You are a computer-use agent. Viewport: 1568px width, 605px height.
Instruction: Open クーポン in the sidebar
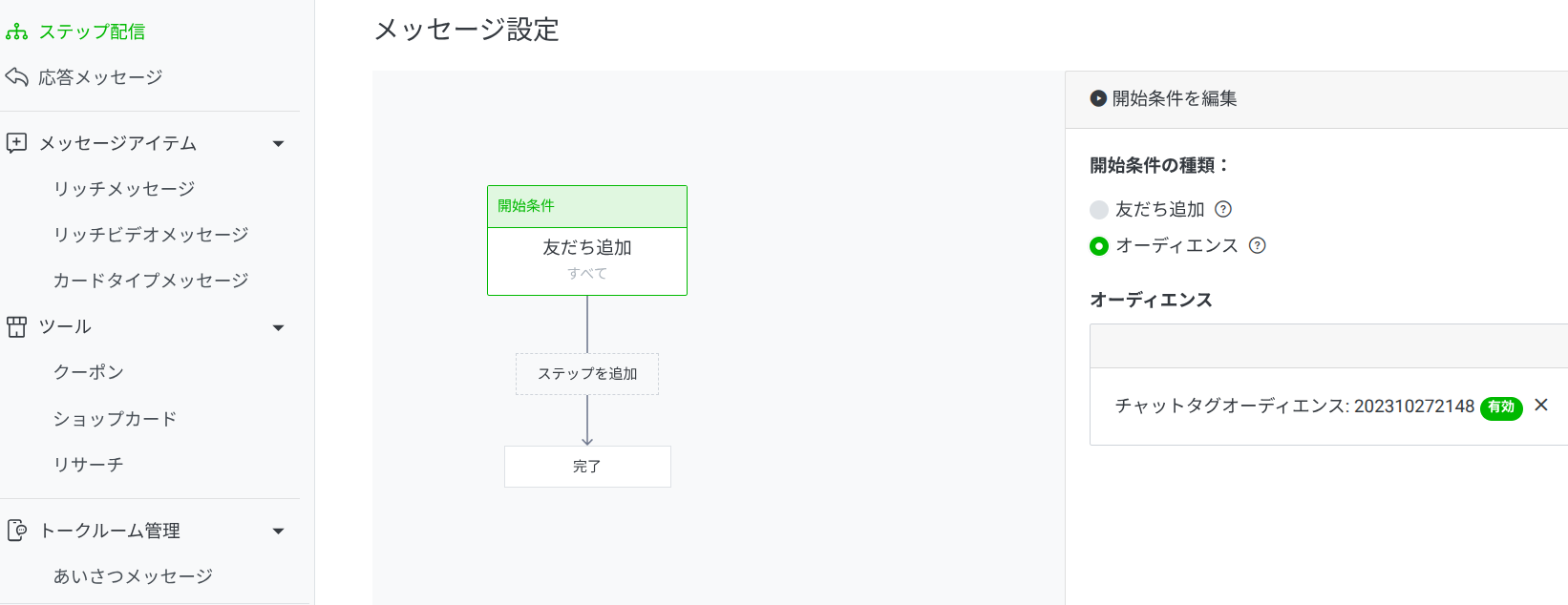[89, 372]
